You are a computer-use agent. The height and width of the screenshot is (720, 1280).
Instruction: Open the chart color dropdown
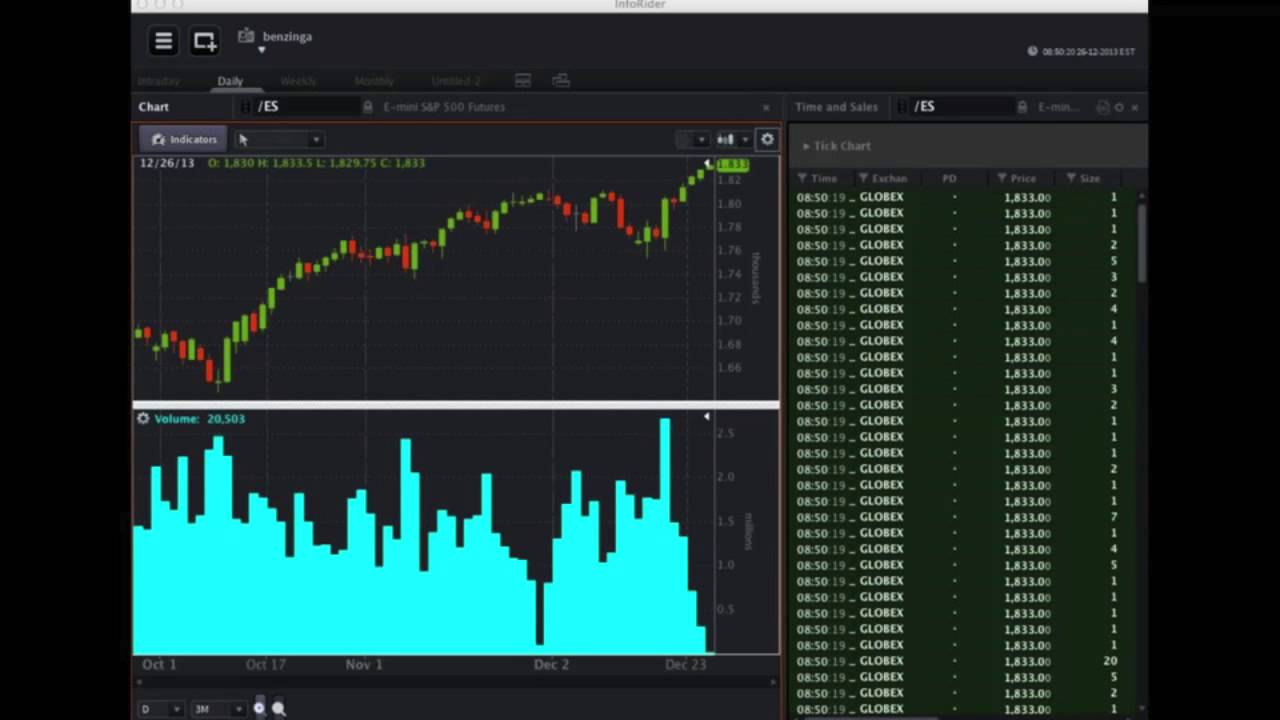691,139
